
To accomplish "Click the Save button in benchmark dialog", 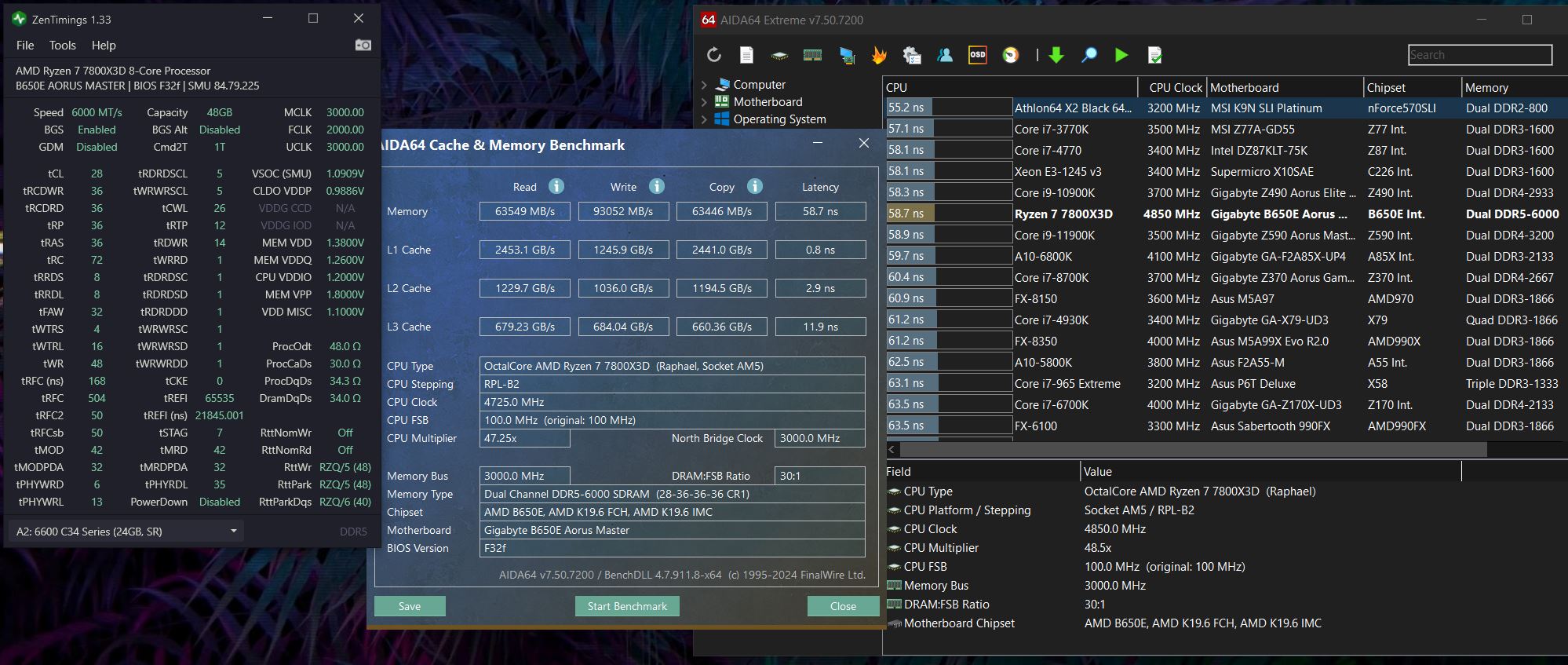I will (x=410, y=606).
